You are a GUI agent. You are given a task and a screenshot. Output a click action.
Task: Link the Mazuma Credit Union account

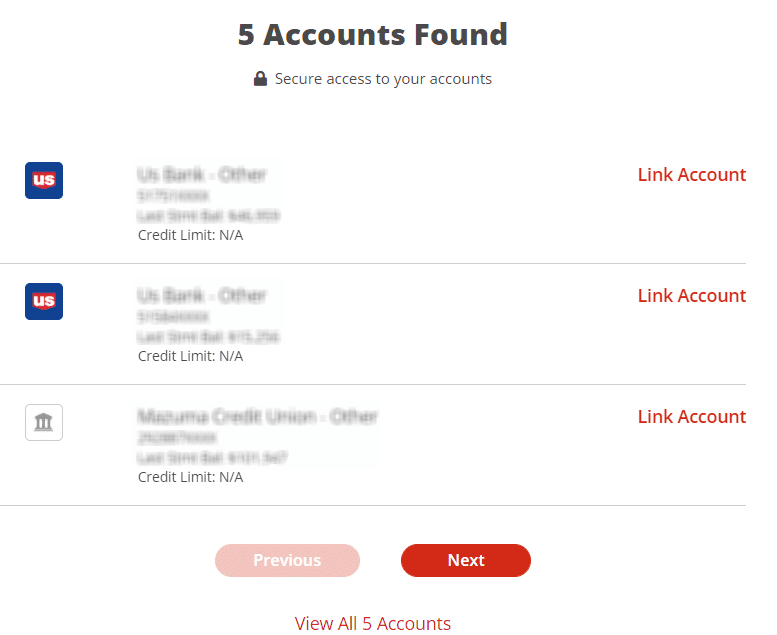(x=691, y=417)
